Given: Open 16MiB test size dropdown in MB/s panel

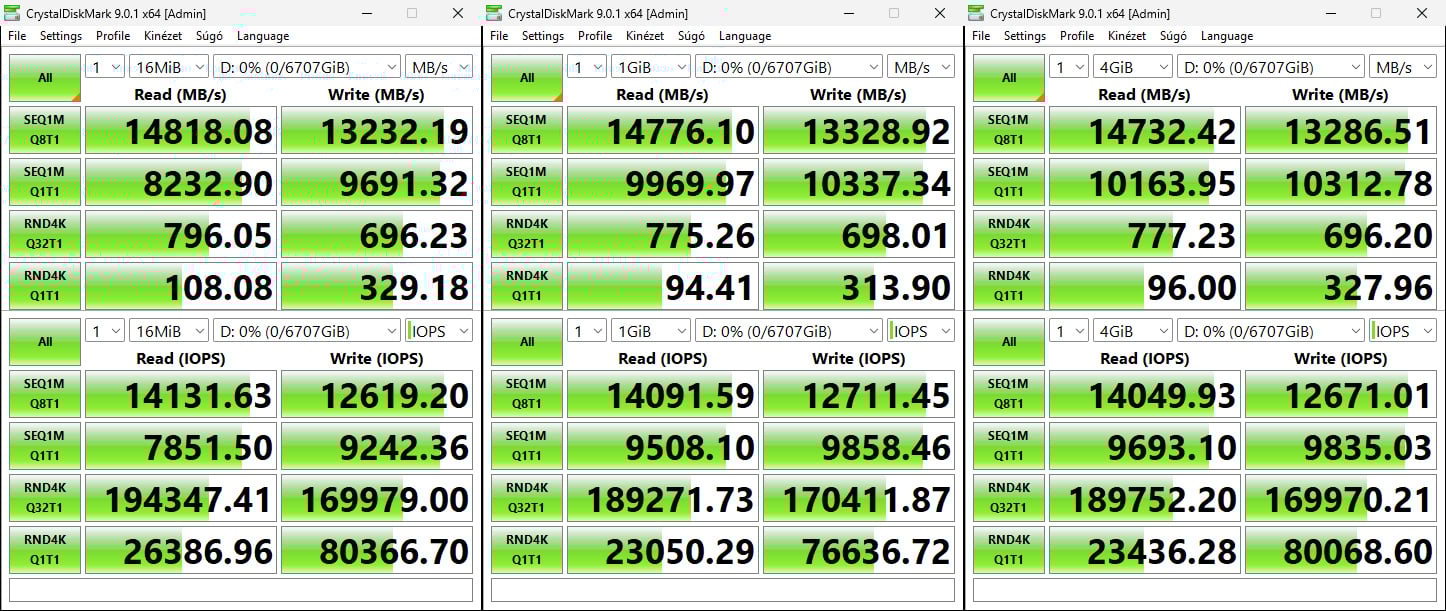Looking at the screenshot, I should 168,67.
